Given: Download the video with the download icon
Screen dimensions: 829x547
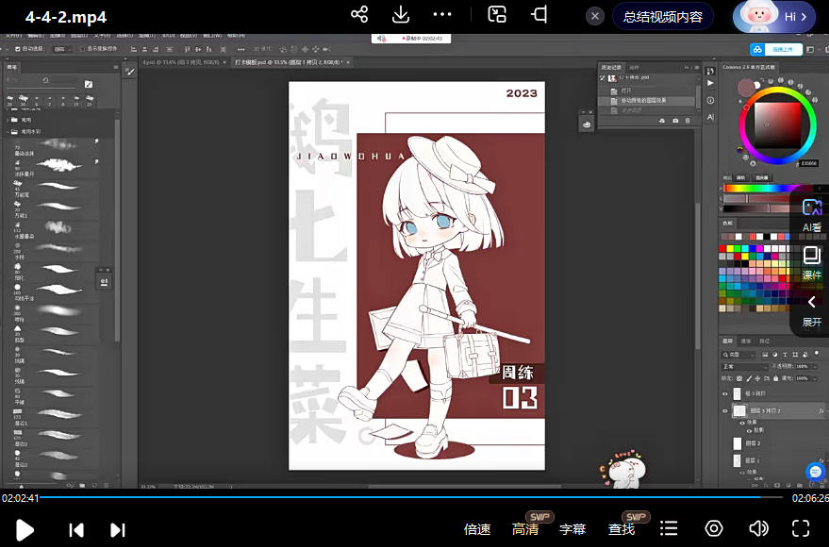Looking at the screenshot, I should (x=401, y=15).
